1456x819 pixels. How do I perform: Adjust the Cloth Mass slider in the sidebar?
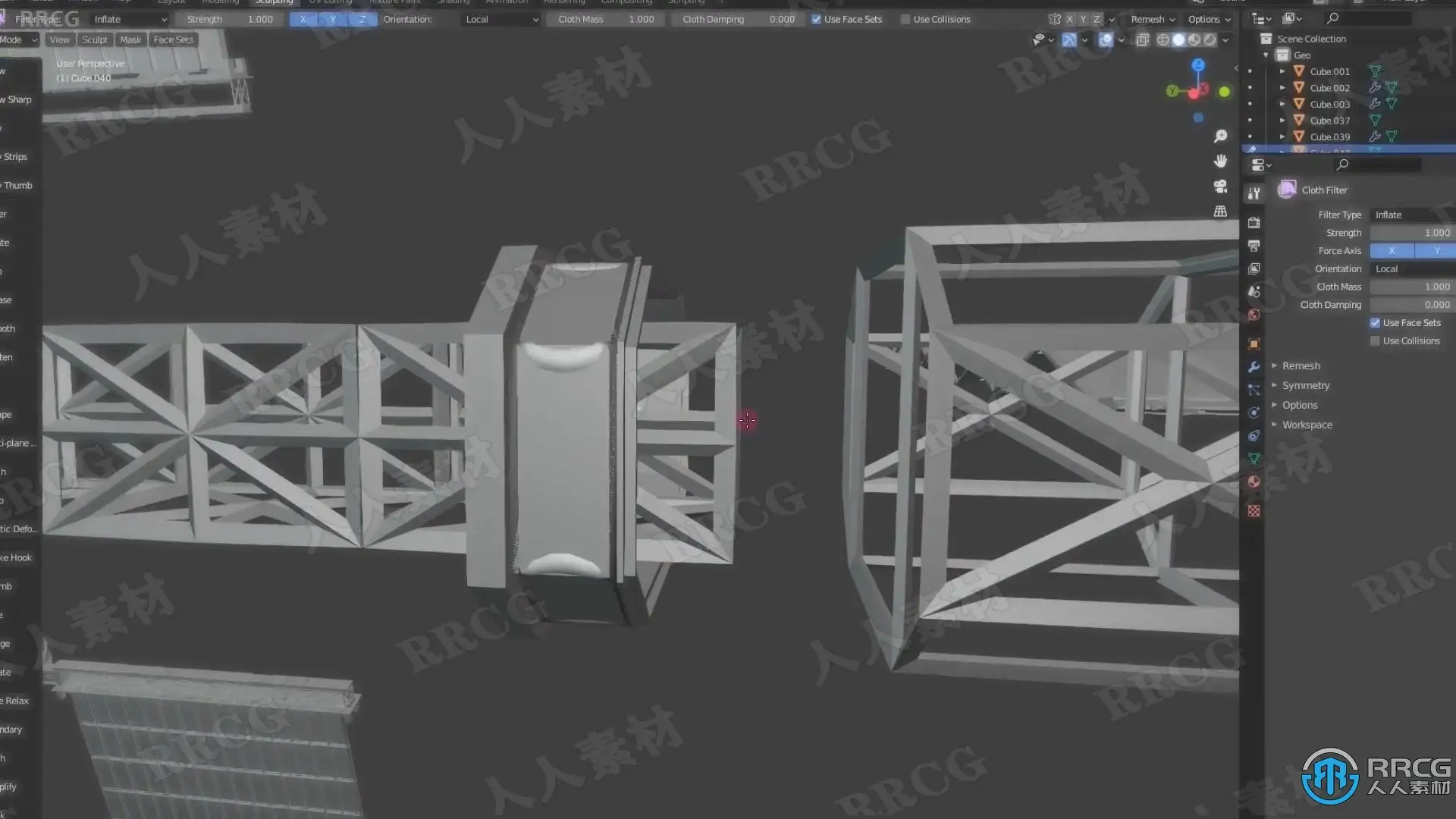(1412, 287)
